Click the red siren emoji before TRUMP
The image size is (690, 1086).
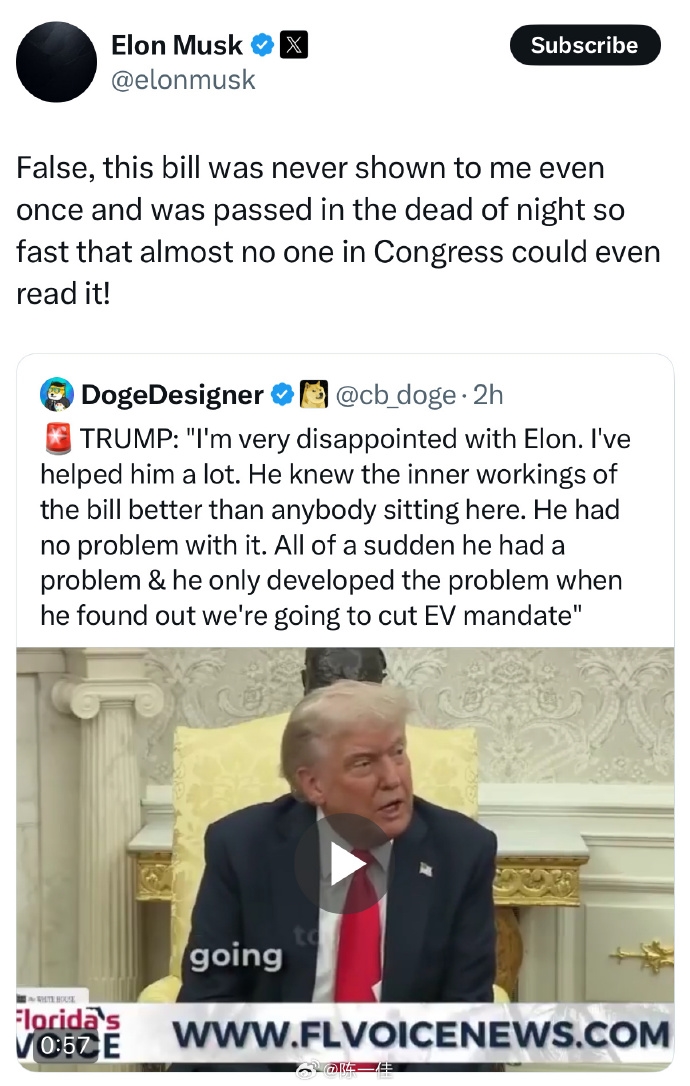pyautogui.click(x=56, y=439)
